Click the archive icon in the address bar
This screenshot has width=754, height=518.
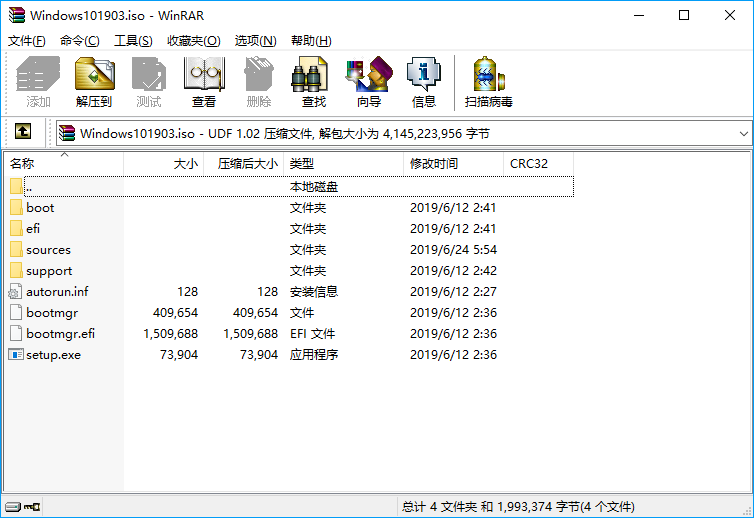(x=67, y=133)
